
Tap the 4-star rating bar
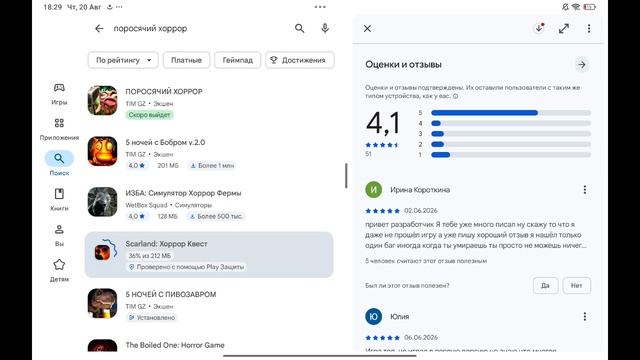[511, 123]
